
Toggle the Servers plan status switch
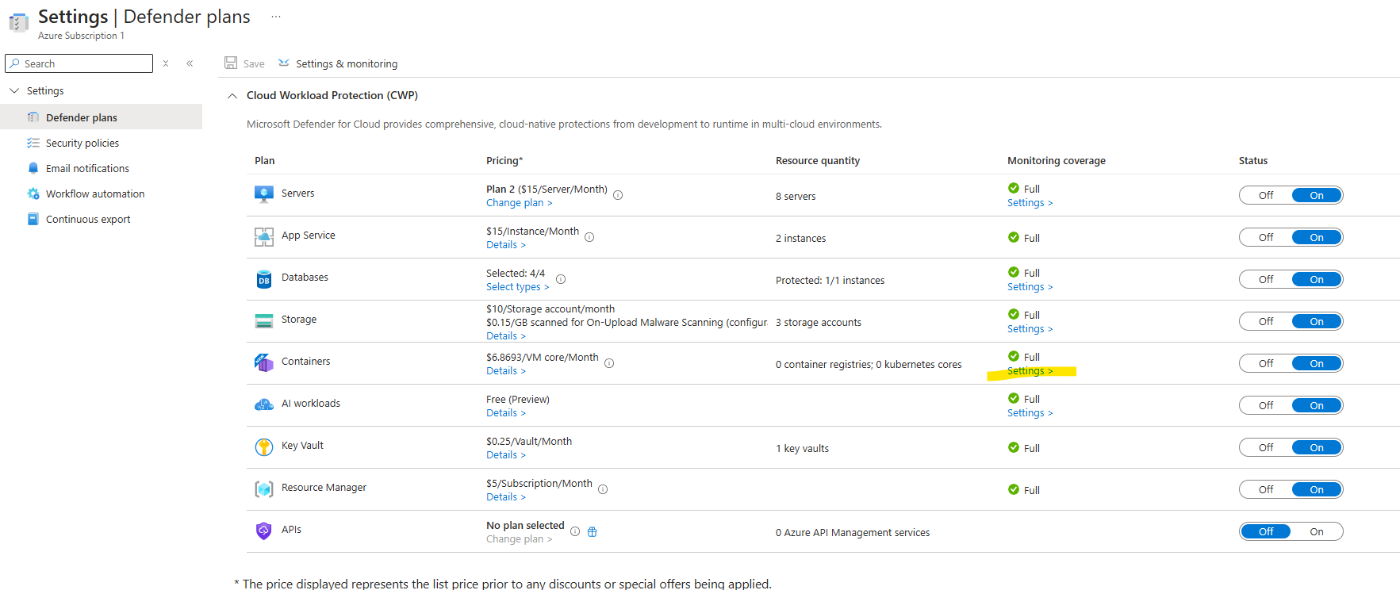pyautogui.click(x=1291, y=195)
